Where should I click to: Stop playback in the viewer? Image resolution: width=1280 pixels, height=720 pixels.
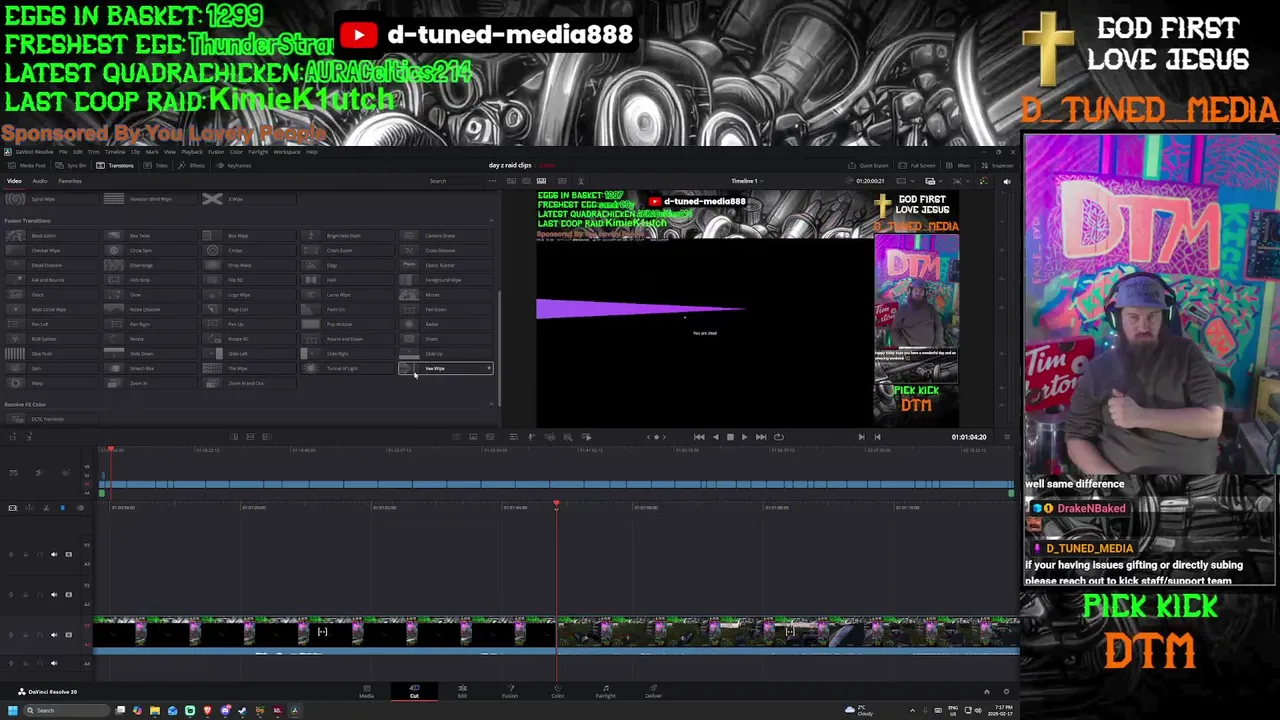[730, 437]
